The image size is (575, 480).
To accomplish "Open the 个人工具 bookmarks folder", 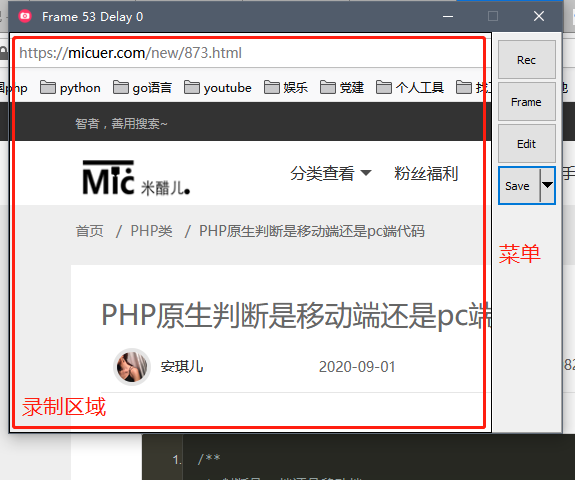I will click(410, 88).
